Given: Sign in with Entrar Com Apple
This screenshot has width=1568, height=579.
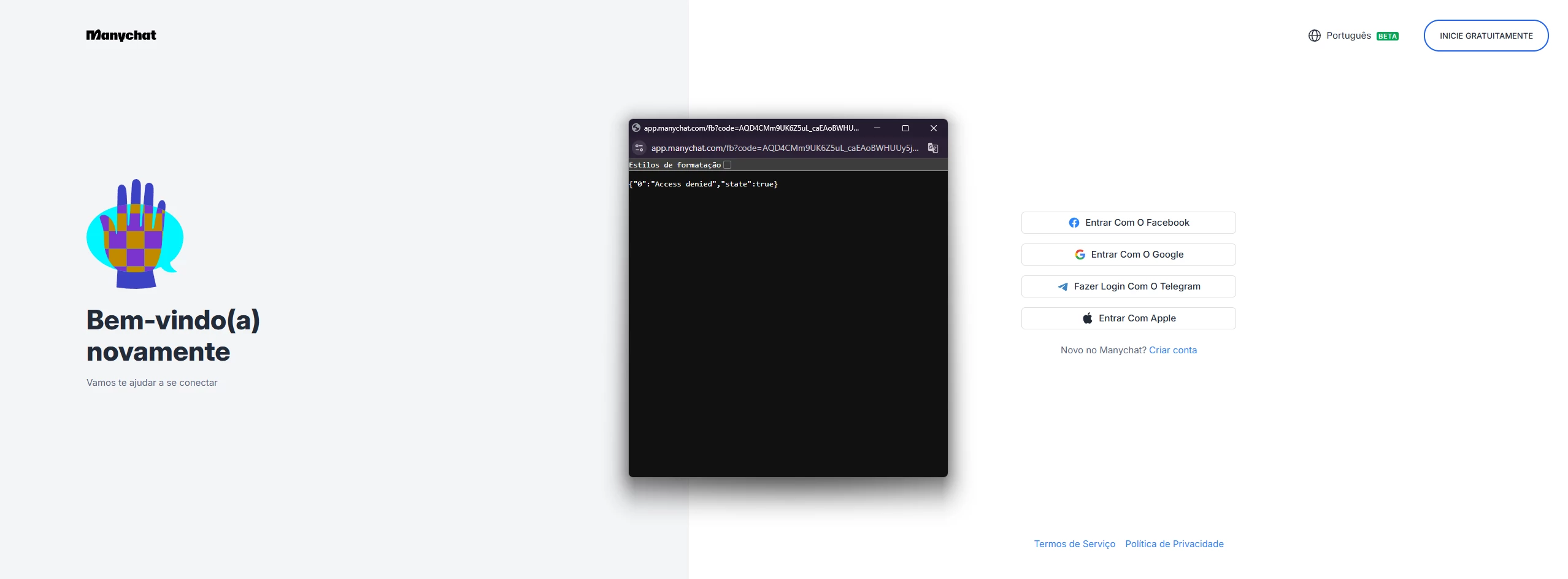Looking at the screenshot, I should click(x=1128, y=318).
